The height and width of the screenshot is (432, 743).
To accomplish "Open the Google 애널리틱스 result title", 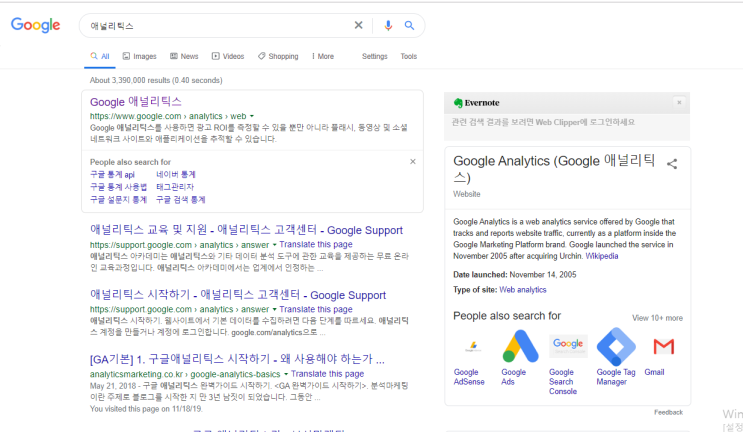I will pyautogui.click(x=136, y=102).
